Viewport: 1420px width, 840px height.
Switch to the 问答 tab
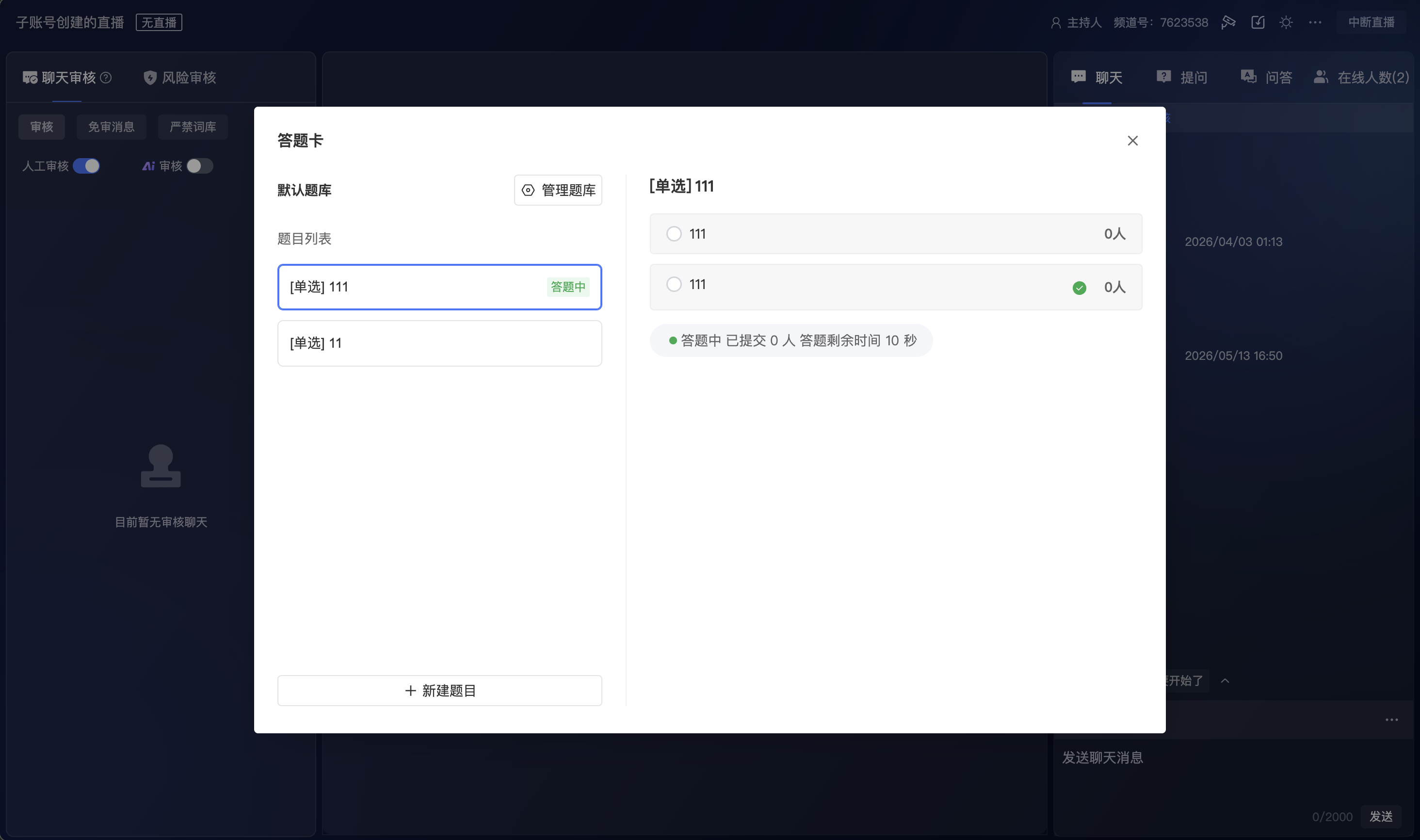1267,78
